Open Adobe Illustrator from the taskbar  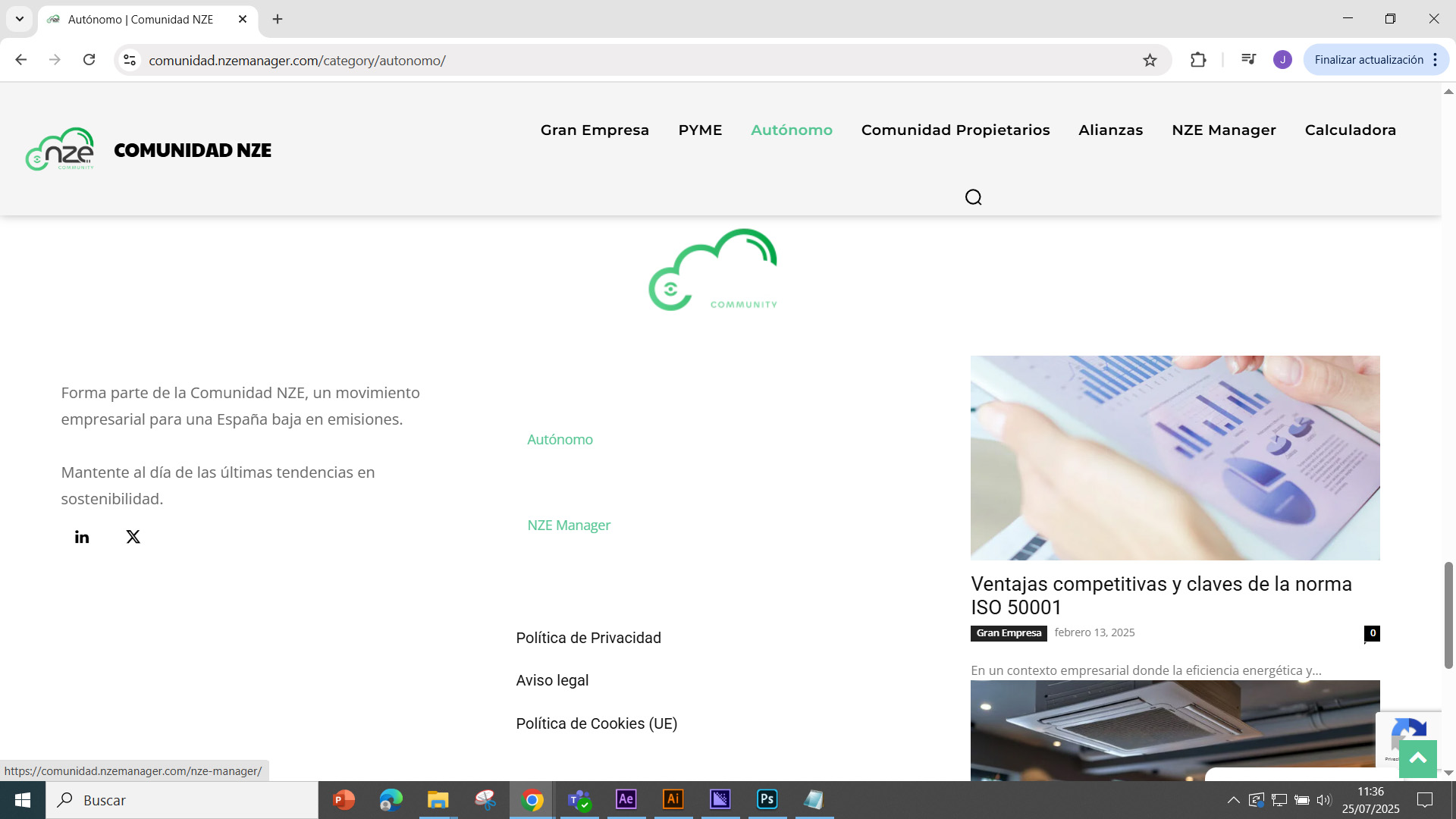click(x=673, y=800)
